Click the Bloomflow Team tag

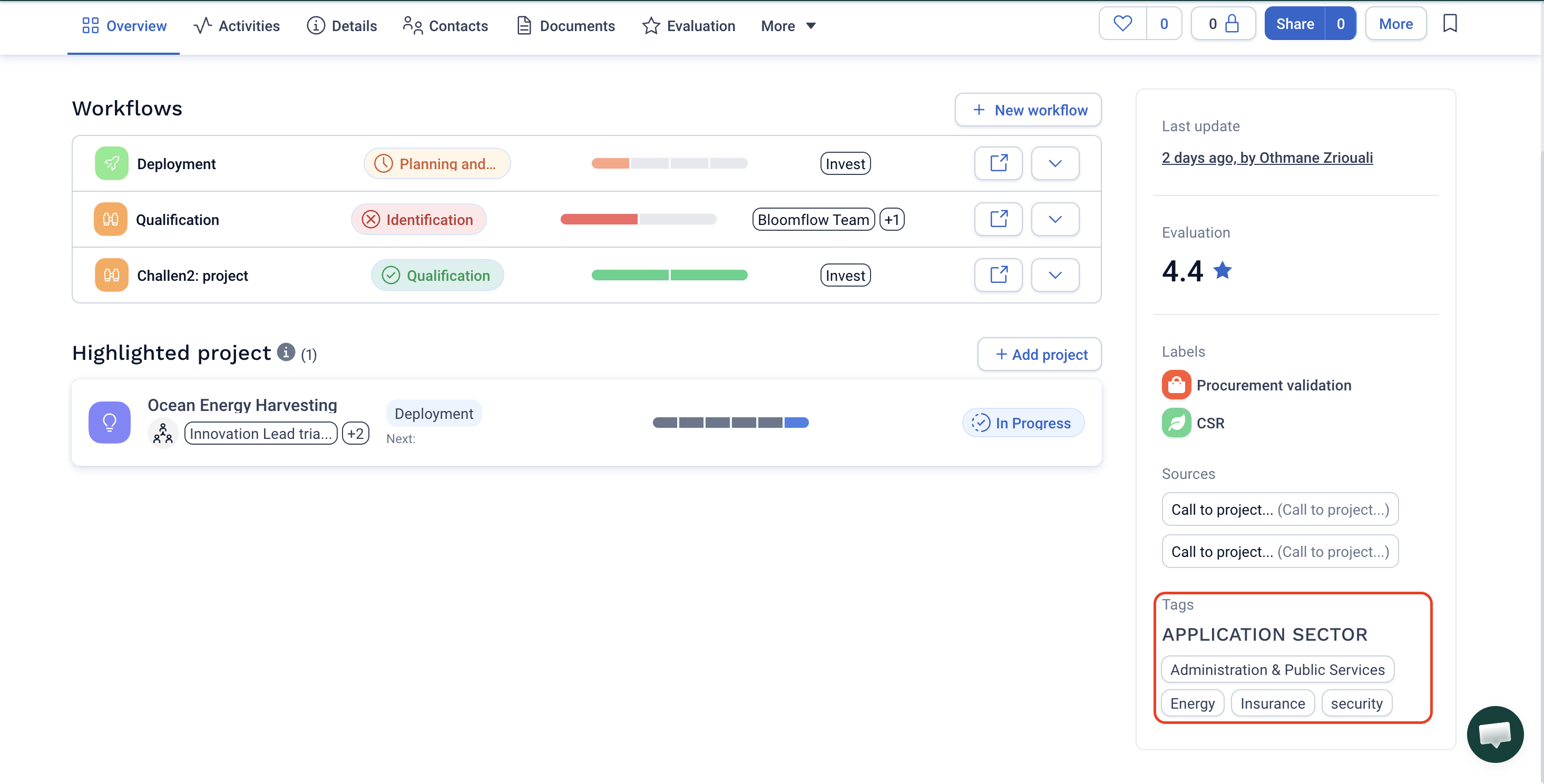click(x=813, y=219)
